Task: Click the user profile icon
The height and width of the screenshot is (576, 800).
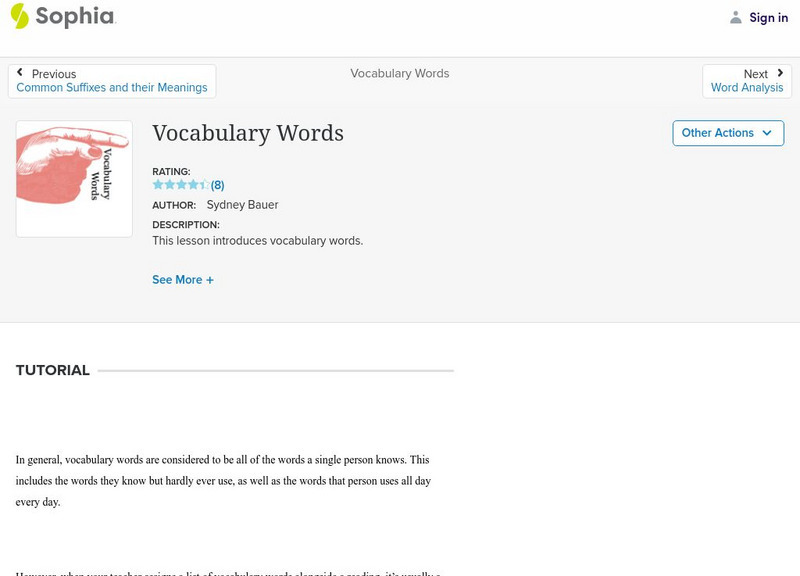Action: [736, 17]
